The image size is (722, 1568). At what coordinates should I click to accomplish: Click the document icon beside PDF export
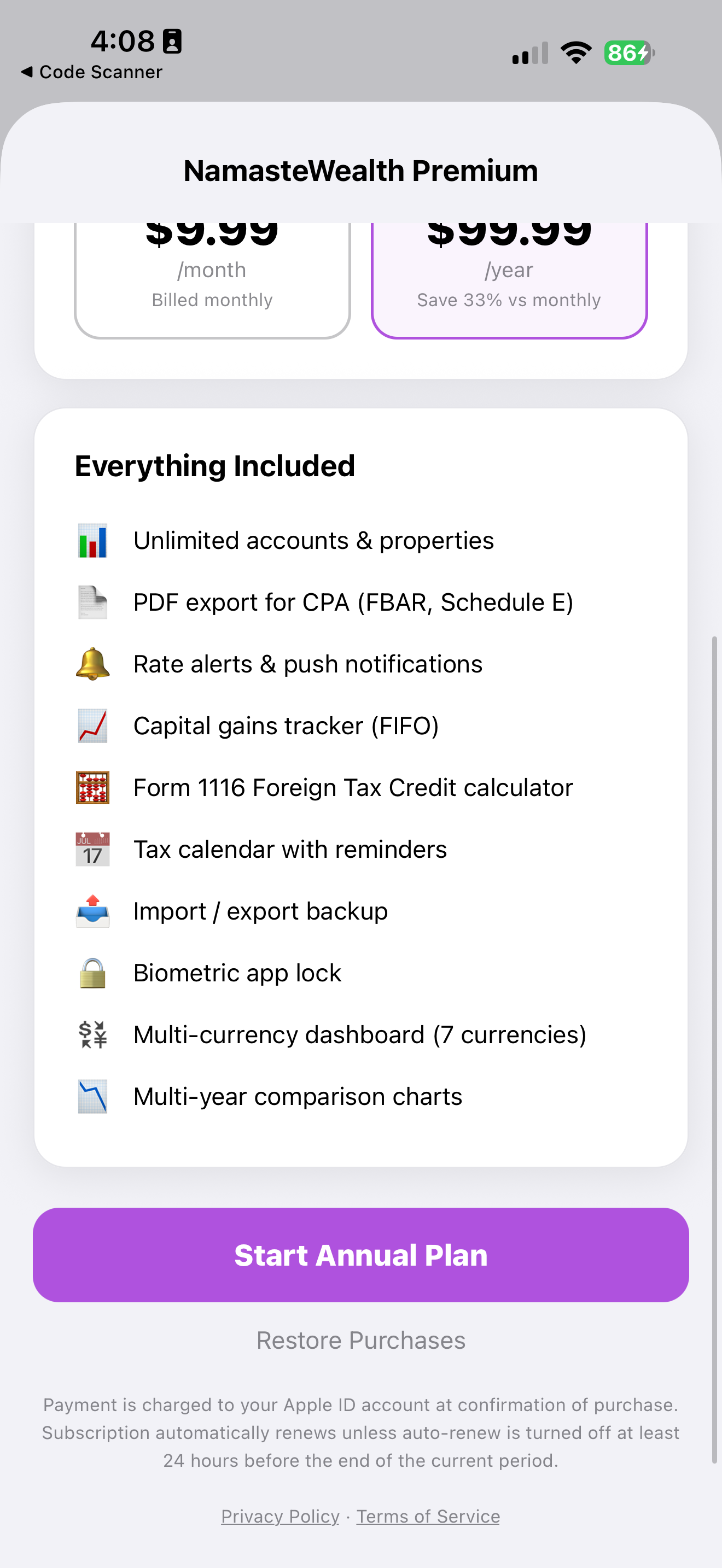[92, 602]
